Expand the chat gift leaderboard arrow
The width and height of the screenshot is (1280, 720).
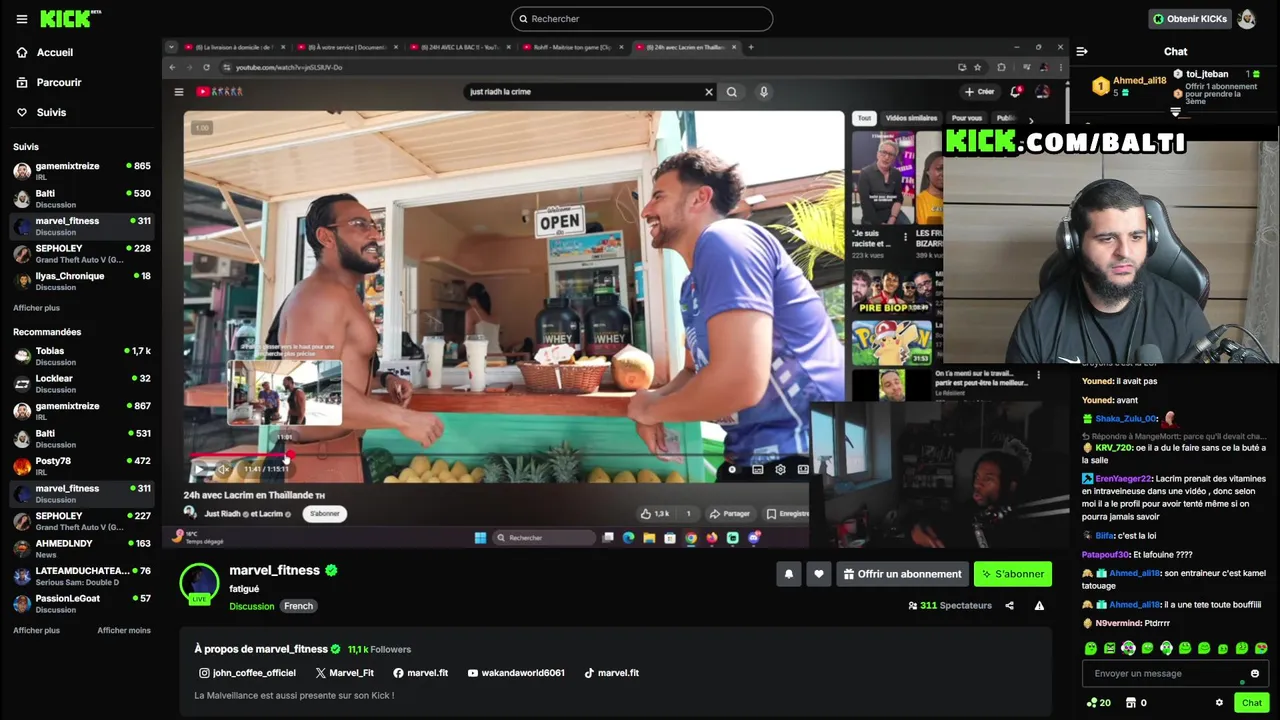(1175, 112)
